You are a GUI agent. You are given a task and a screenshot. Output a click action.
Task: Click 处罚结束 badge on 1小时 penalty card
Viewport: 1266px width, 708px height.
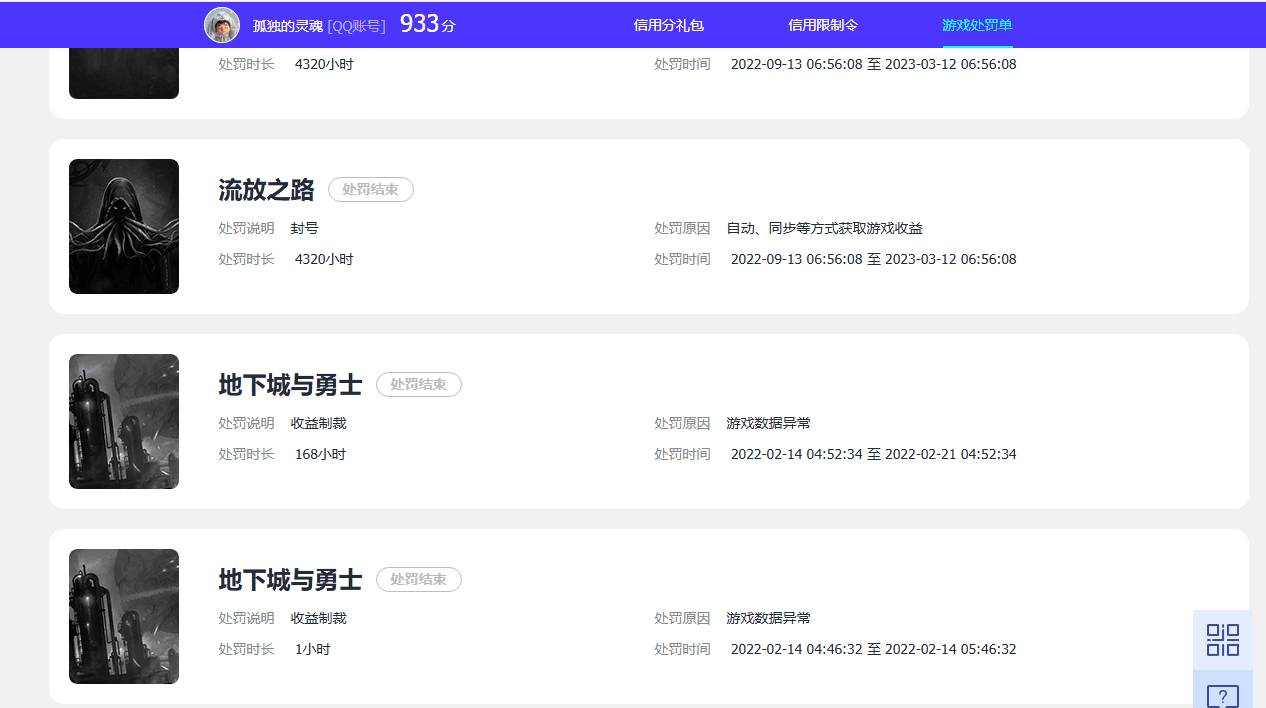[x=418, y=580]
